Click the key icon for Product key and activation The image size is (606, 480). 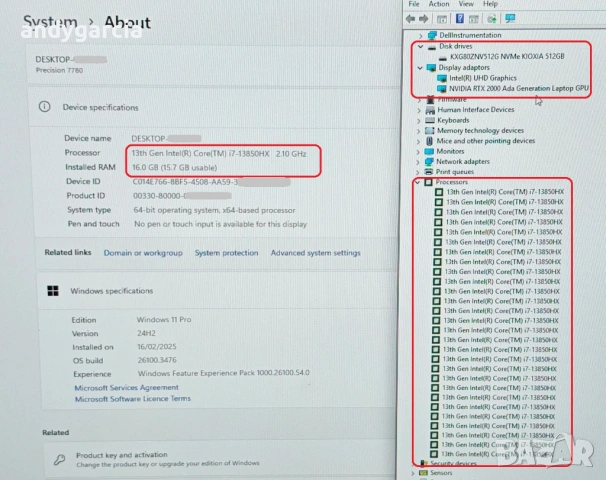[58, 458]
